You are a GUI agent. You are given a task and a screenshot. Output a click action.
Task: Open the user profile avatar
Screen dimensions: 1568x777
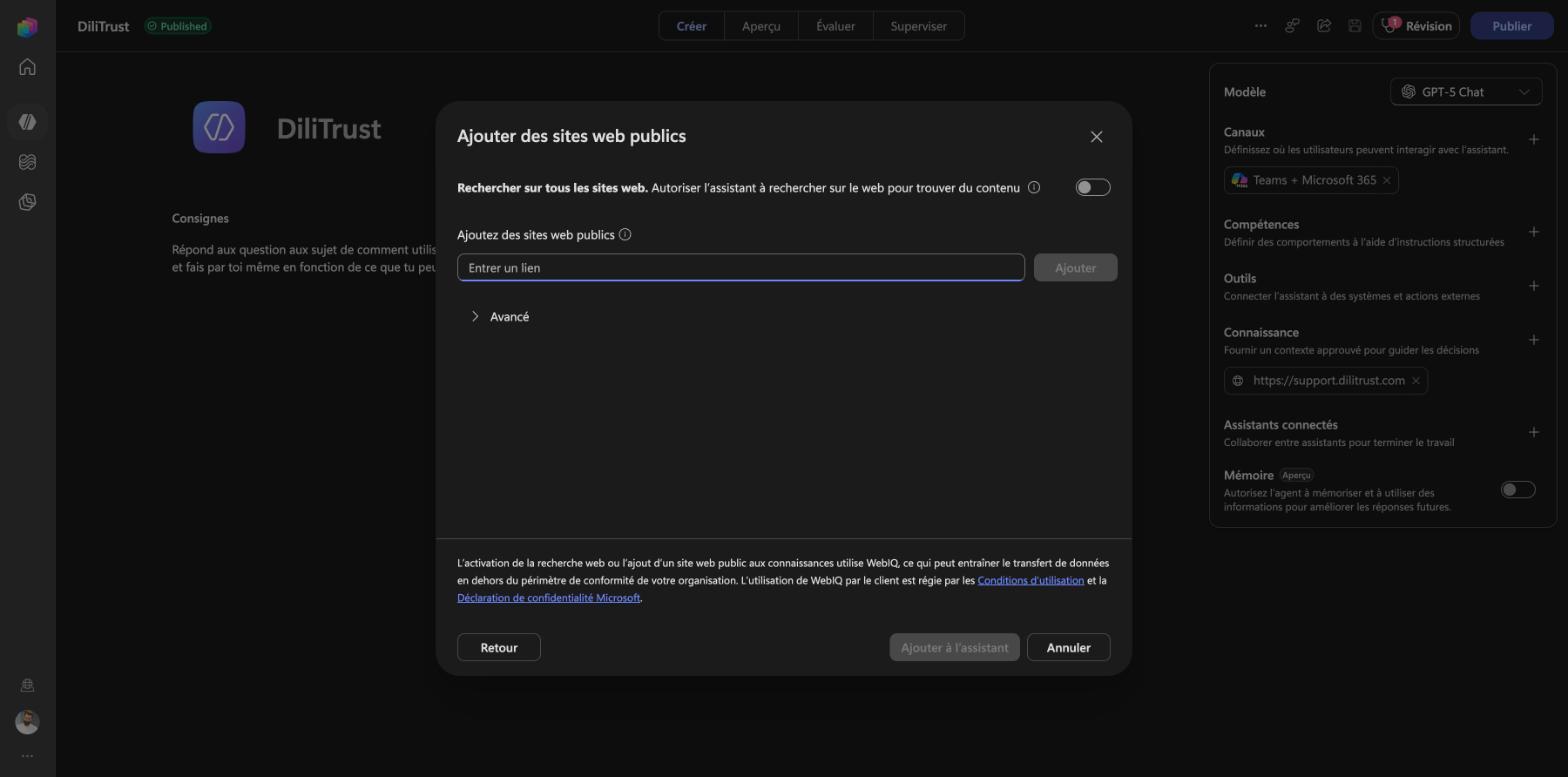pos(27,722)
